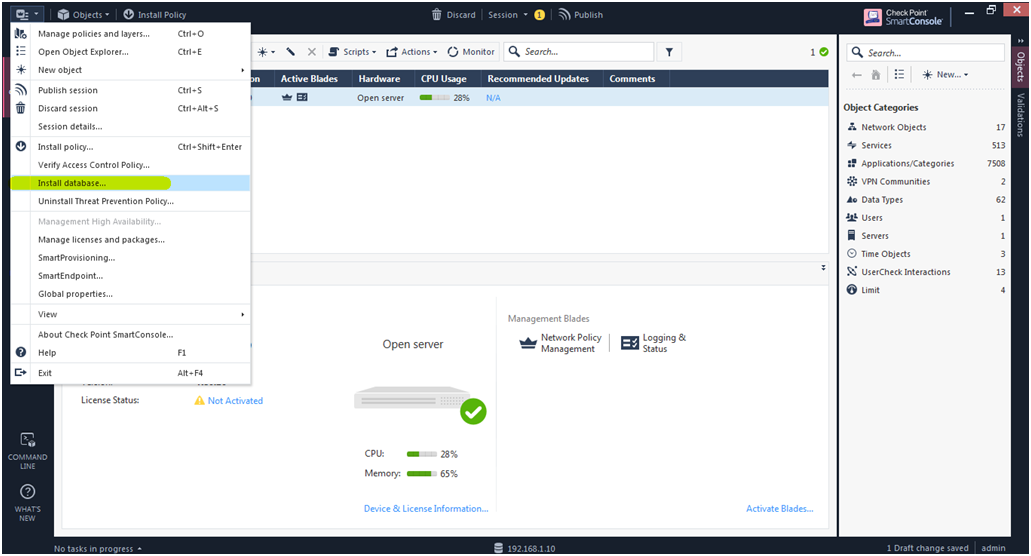Open Device & License Information link
Screen dimensions: 1031x556
[x=426, y=509]
